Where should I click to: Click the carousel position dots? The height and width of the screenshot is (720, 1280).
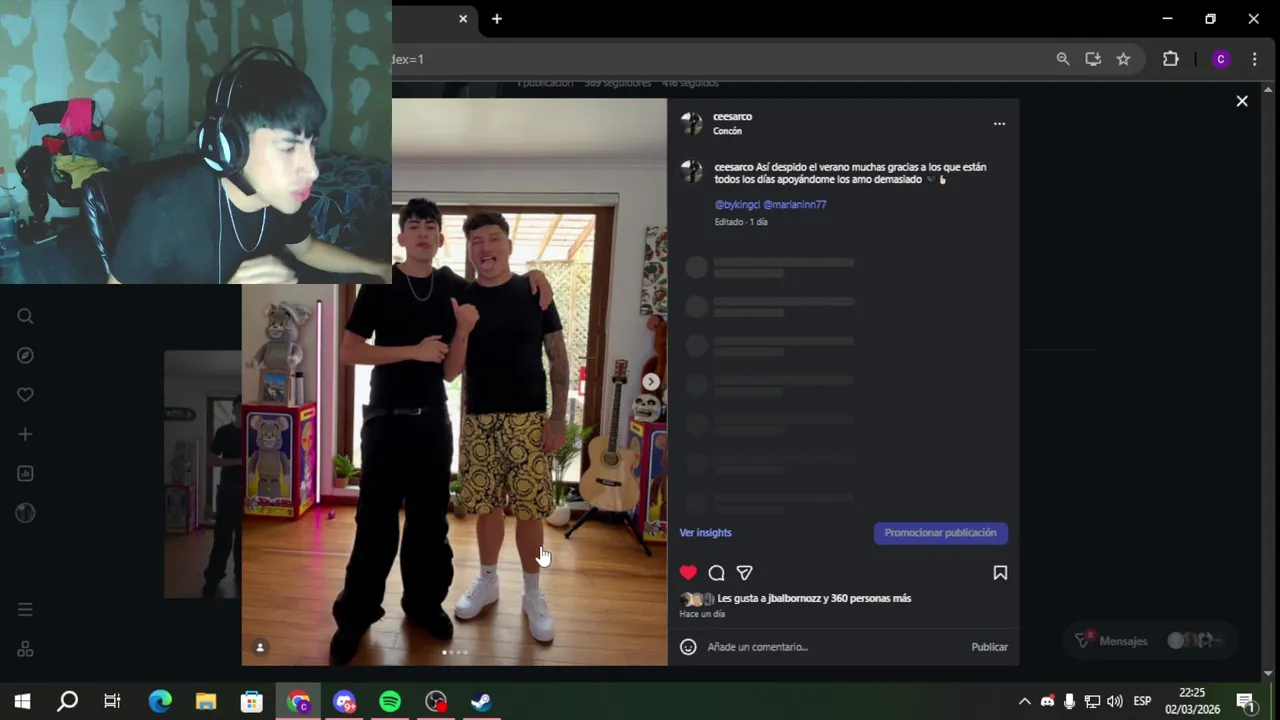[x=455, y=652]
